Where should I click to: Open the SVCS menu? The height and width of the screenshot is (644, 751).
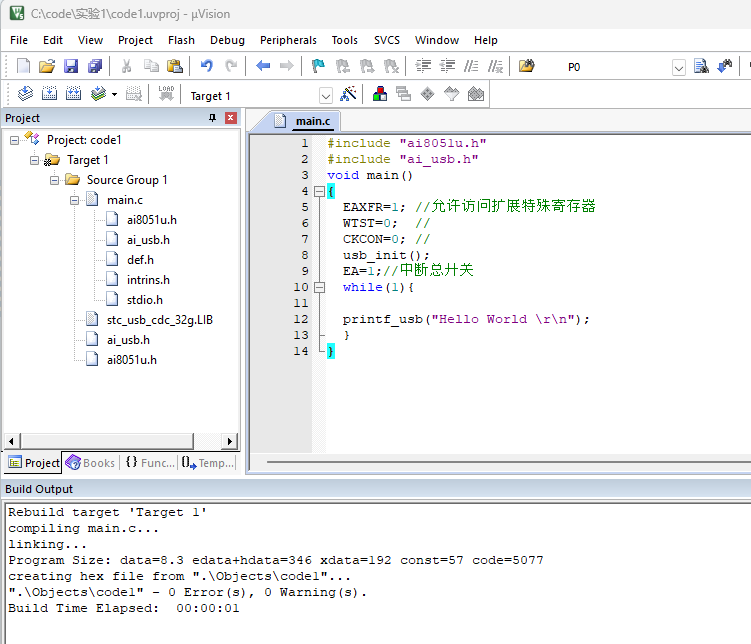tap(387, 40)
